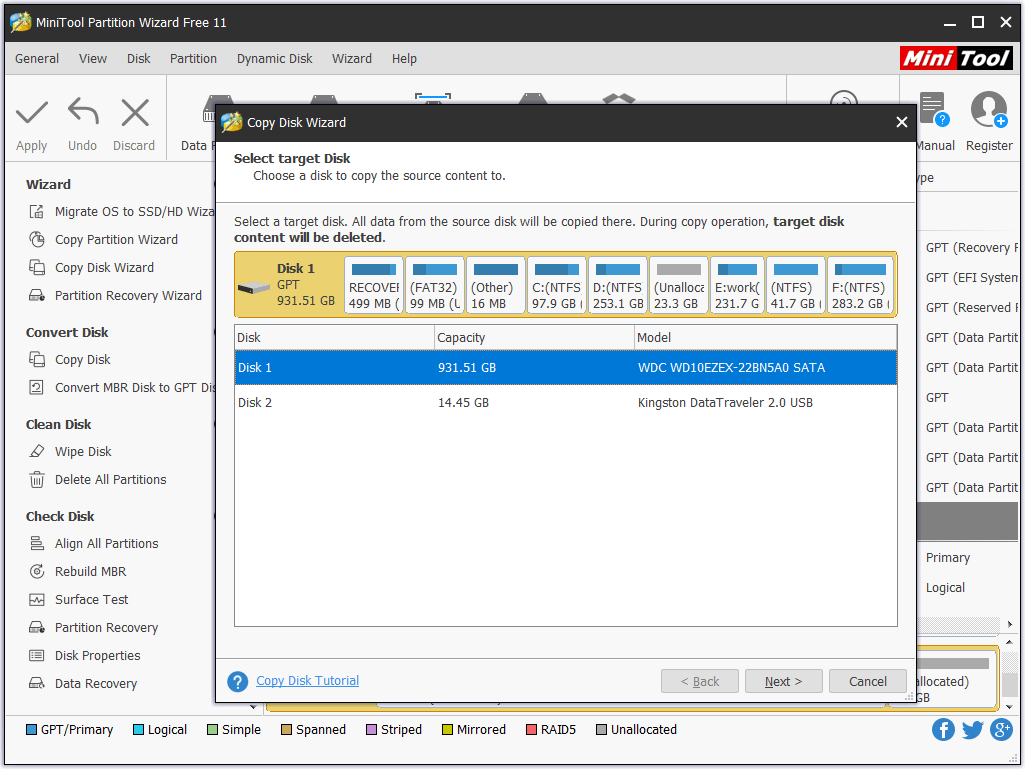Image resolution: width=1025 pixels, height=769 pixels.
Task: Click the Discard X icon
Action: click(x=134, y=113)
